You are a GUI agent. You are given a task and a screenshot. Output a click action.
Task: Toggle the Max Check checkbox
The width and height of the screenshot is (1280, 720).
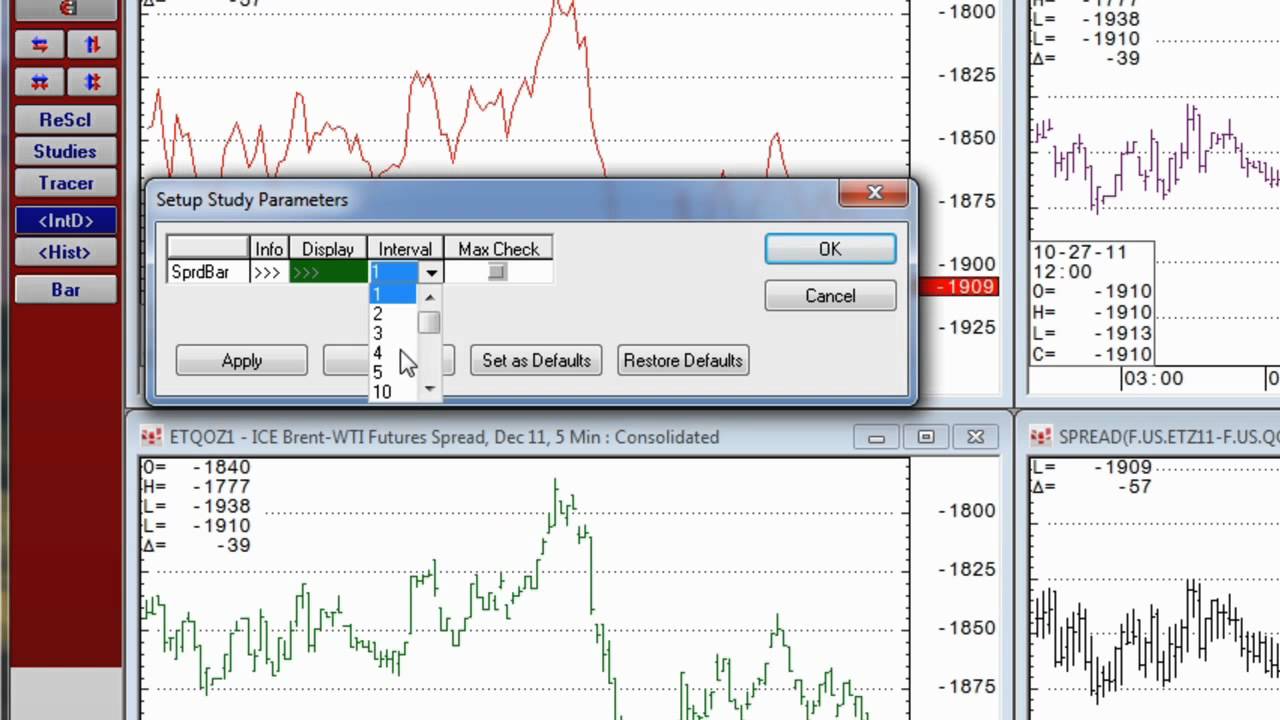(x=497, y=272)
